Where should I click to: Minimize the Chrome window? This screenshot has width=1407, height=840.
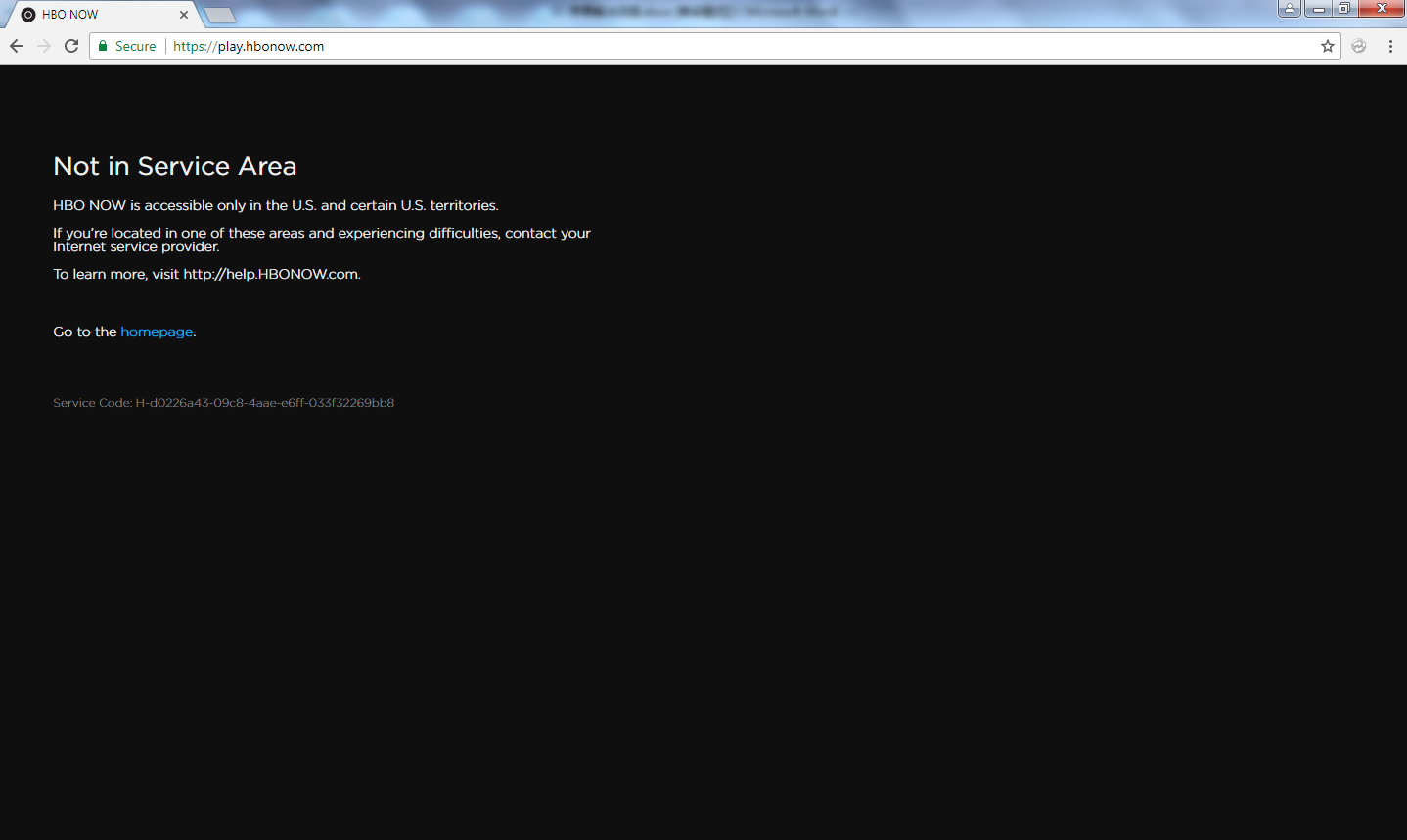pos(1318,9)
